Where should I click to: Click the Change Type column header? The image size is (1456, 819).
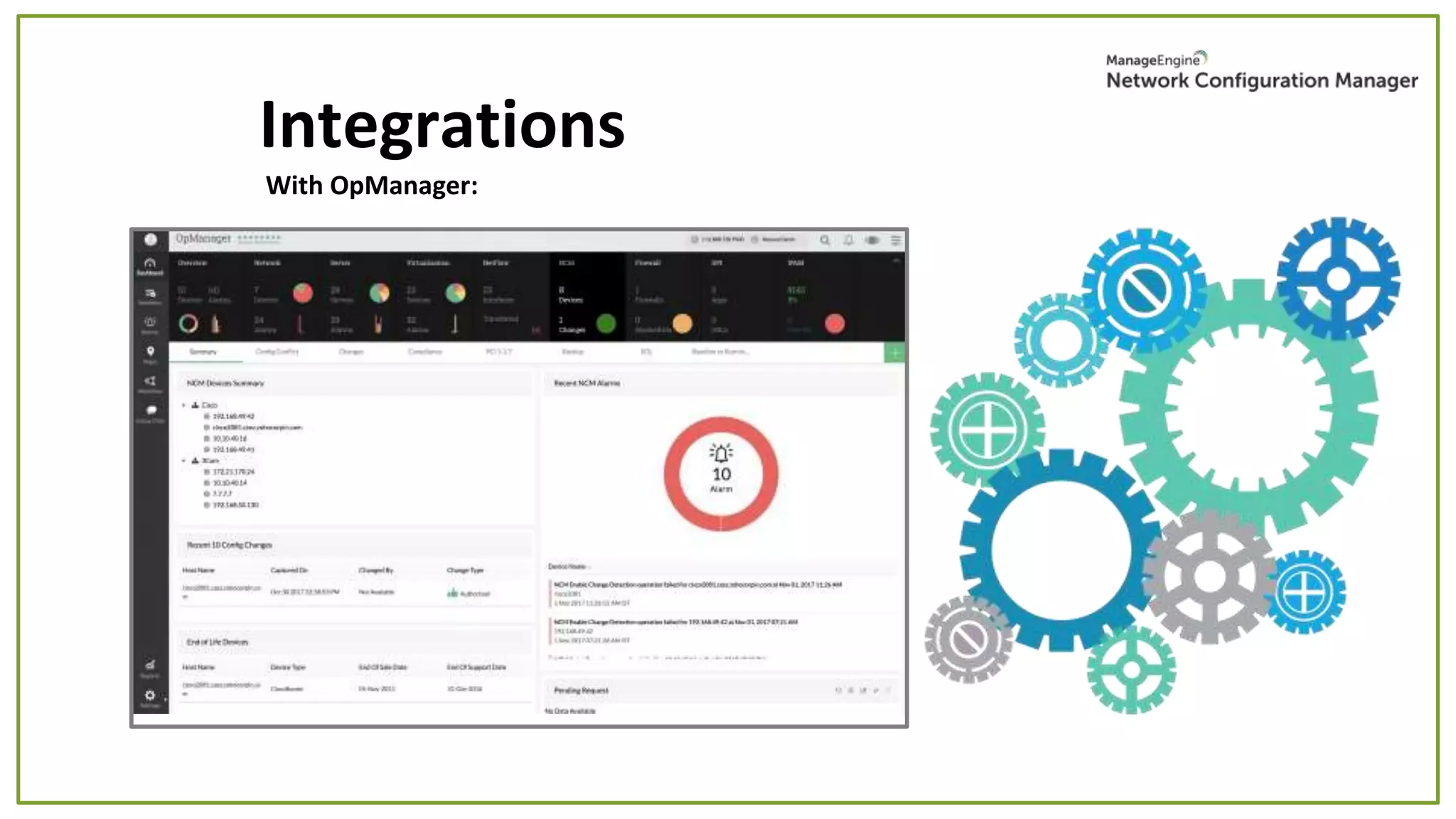(465, 570)
